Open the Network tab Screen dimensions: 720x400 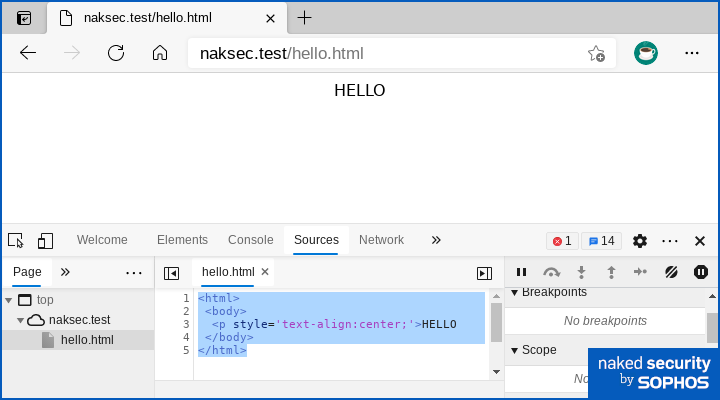[x=381, y=240]
